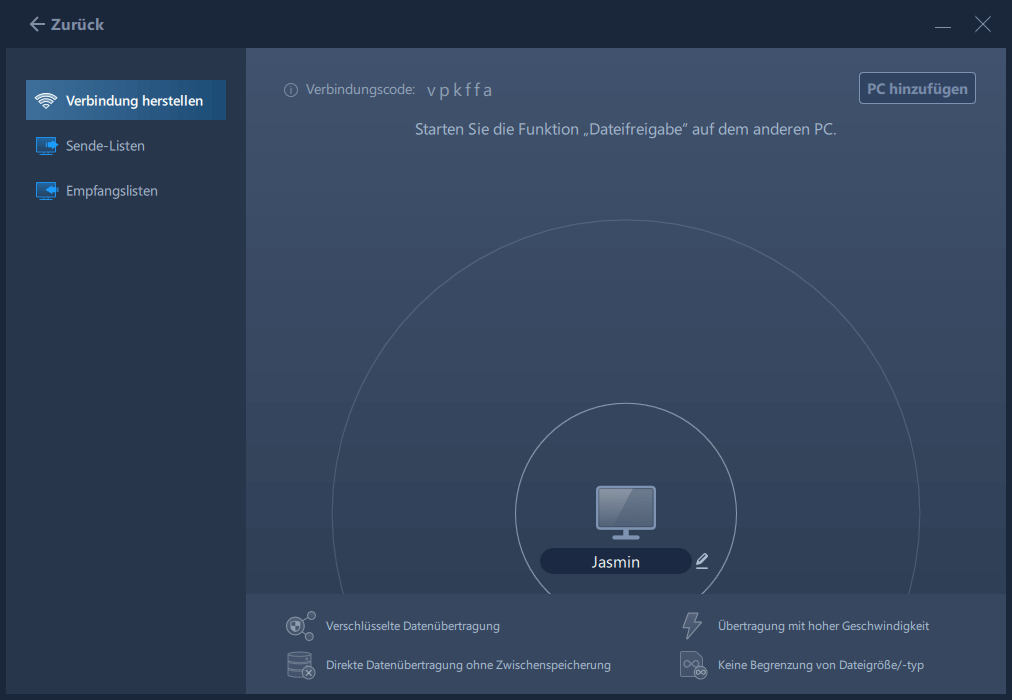Switch to Sende-Listen

[x=105, y=146]
